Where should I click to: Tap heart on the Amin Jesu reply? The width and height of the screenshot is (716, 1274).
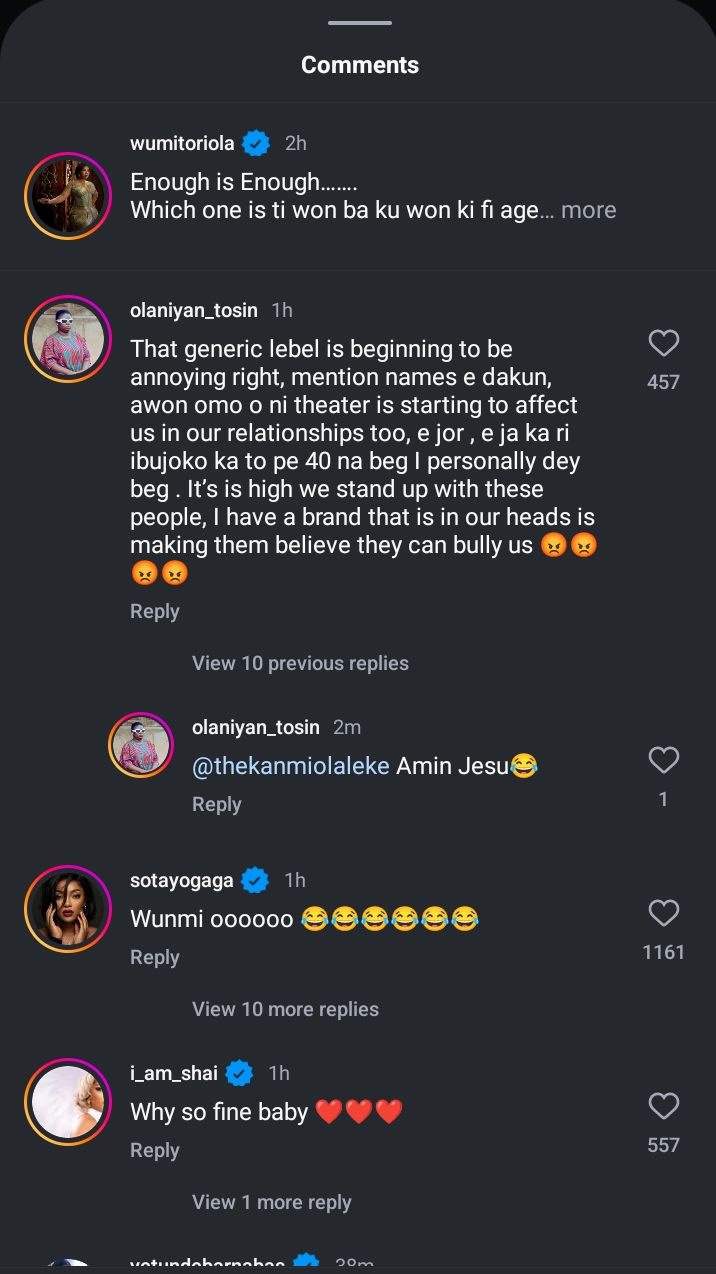(x=664, y=761)
